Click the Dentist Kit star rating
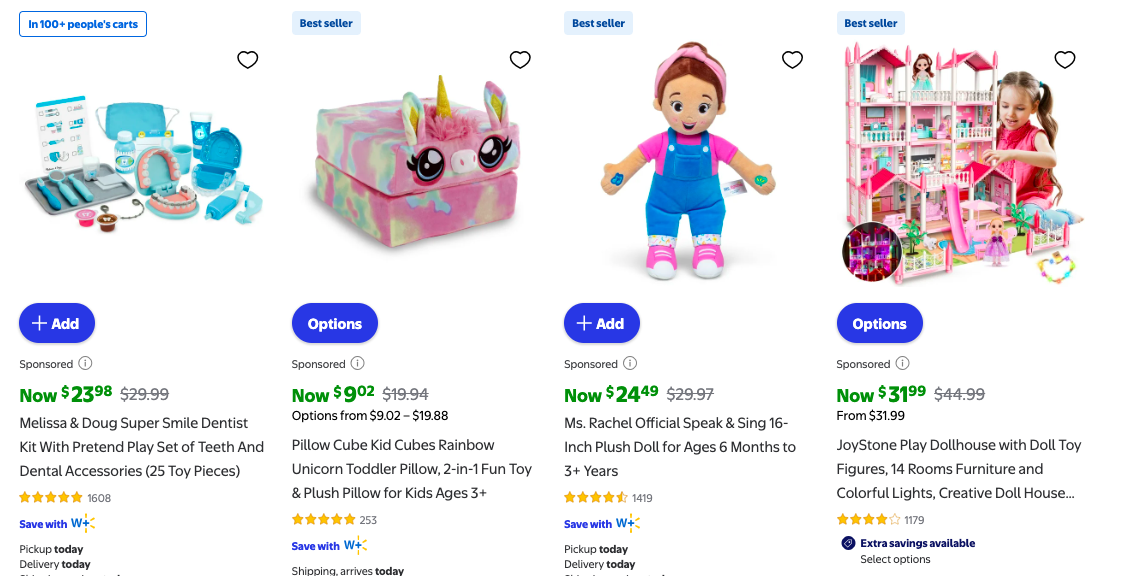Screen dimensions: 1131x576 click(x=51, y=497)
